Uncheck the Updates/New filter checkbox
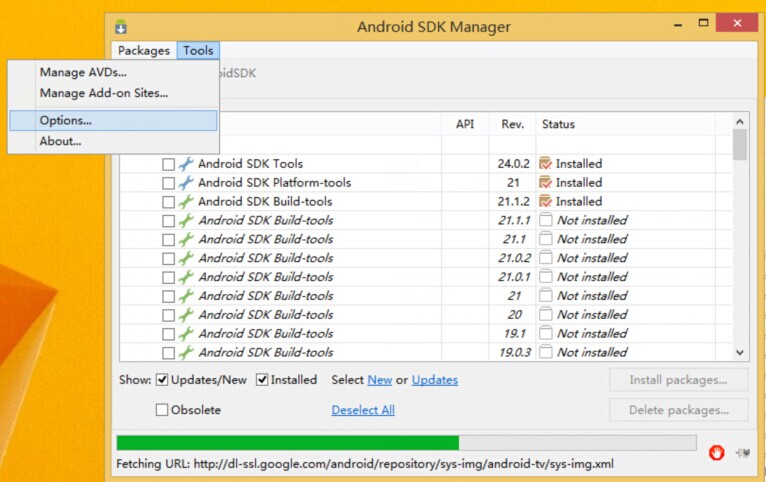Screen dimensions: 766x482 [x=162, y=379]
